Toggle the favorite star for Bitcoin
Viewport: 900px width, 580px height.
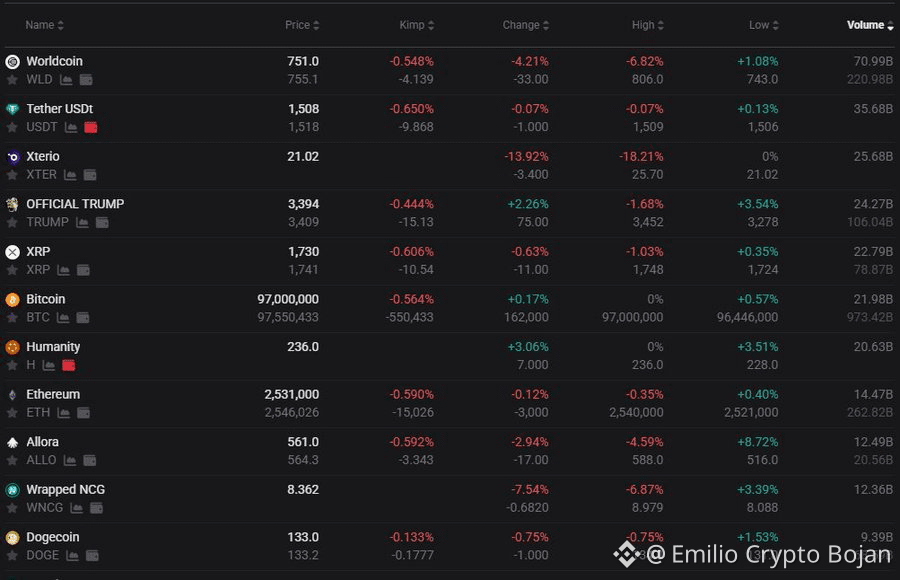pos(12,318)
